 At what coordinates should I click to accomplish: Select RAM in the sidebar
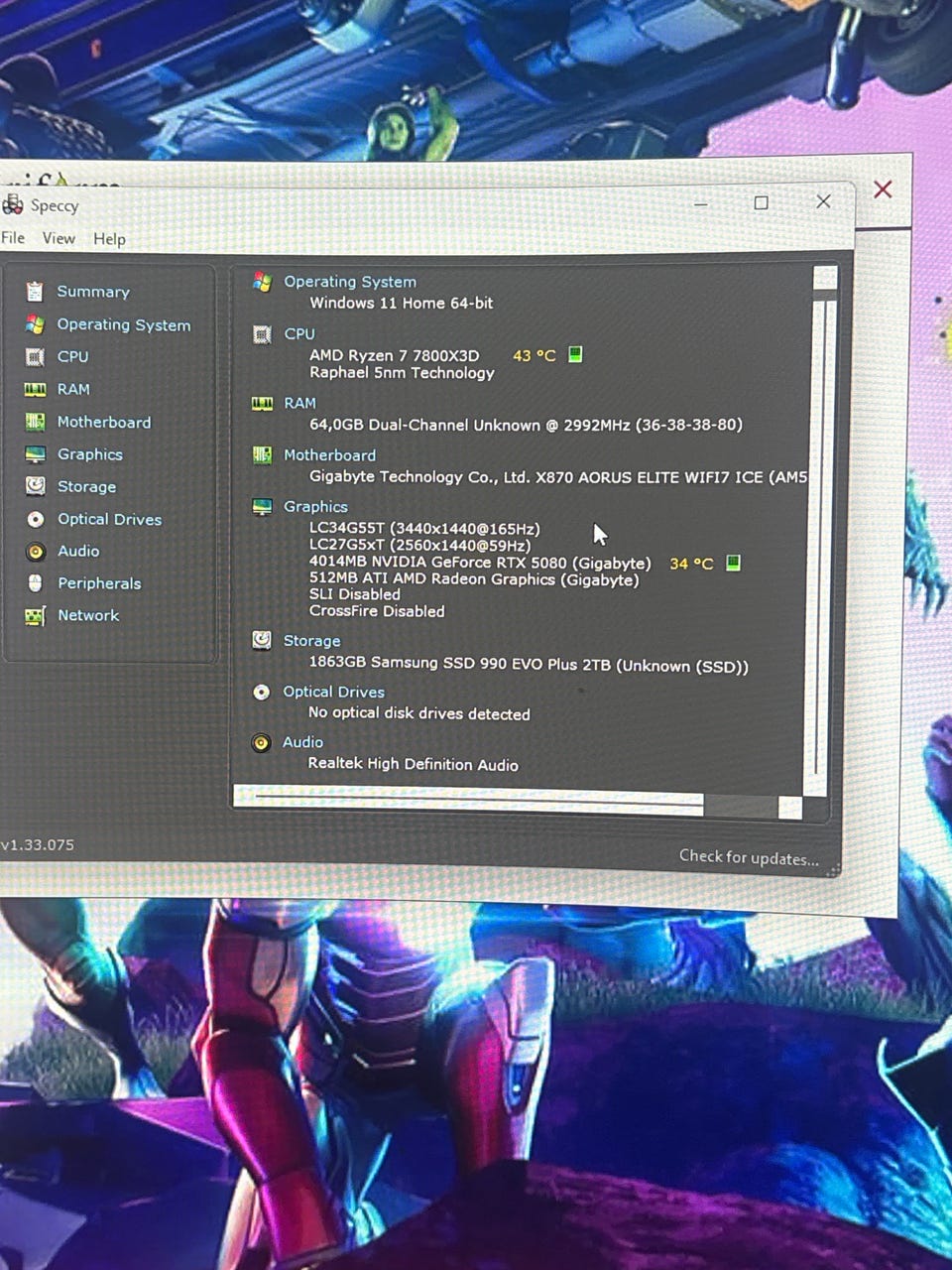(x=73, y=389)
